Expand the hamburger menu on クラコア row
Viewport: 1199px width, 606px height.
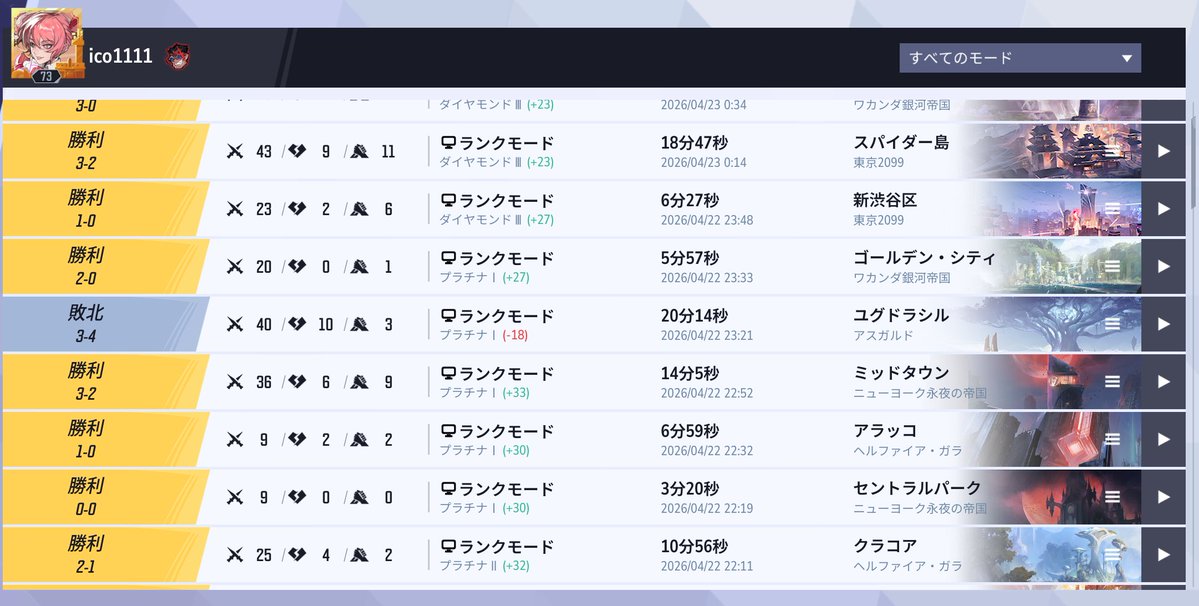tap(1112, 552)
